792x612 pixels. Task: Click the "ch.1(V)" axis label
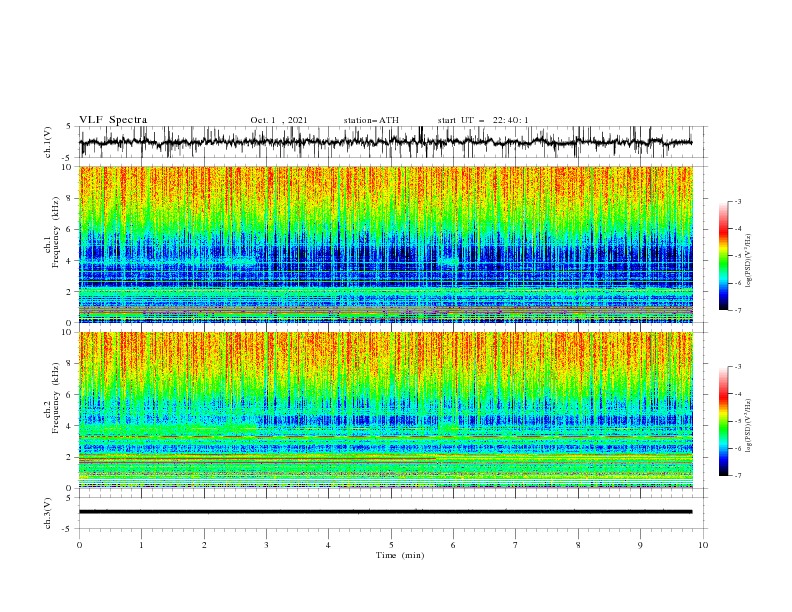coord(48,142)
